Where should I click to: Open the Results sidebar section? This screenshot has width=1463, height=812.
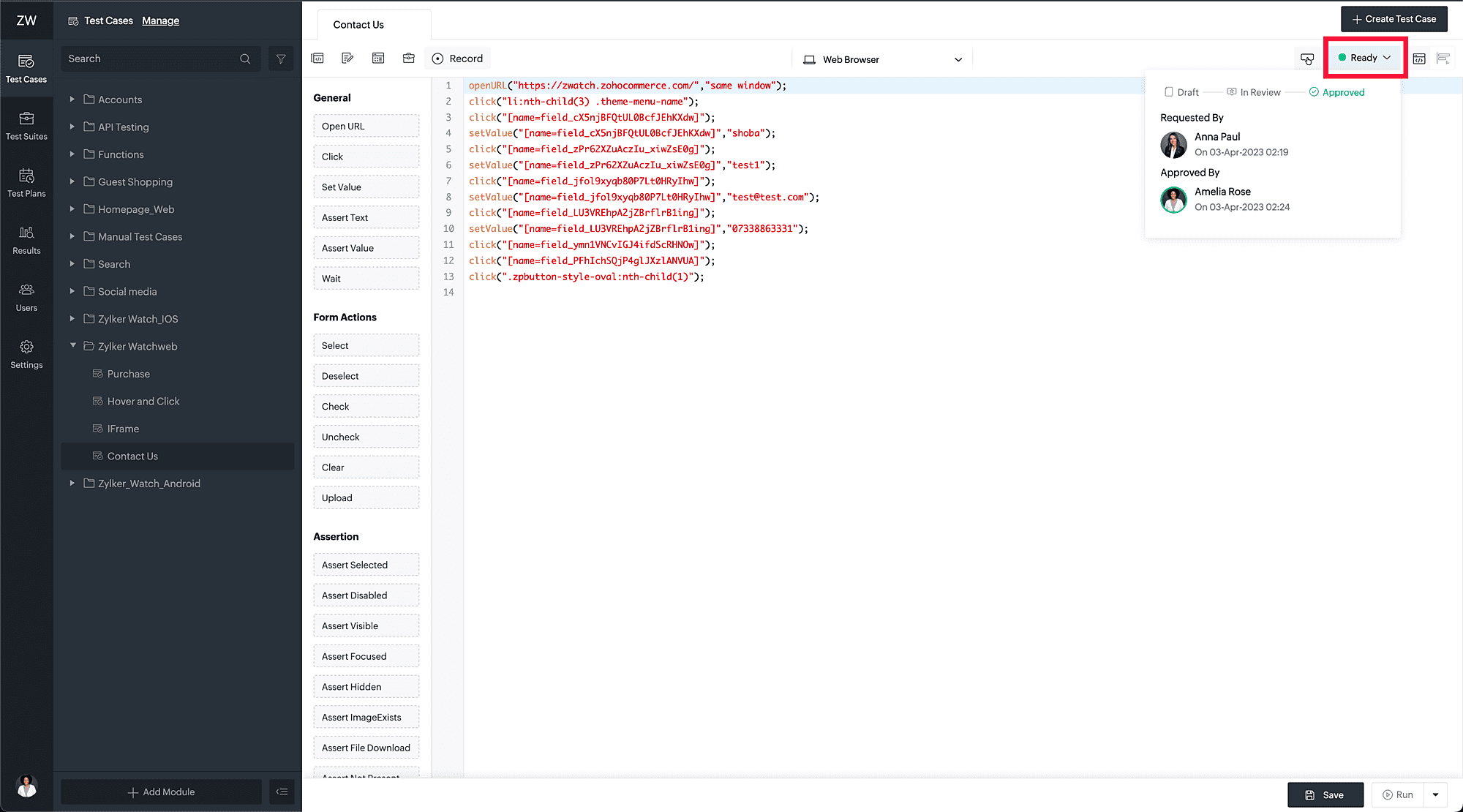26,240
